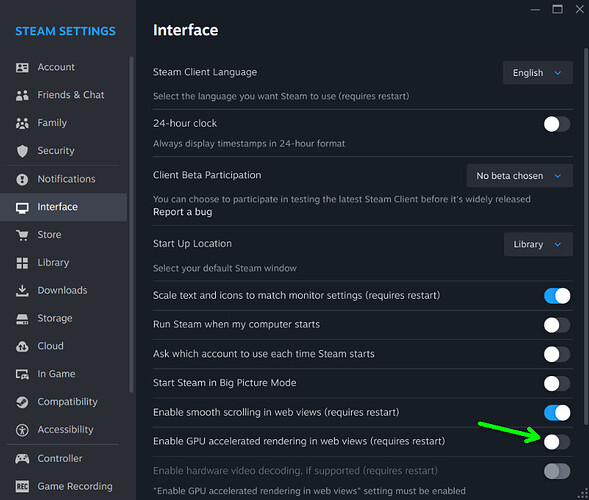Open Compatibility settings label

(x=68, y=402)
